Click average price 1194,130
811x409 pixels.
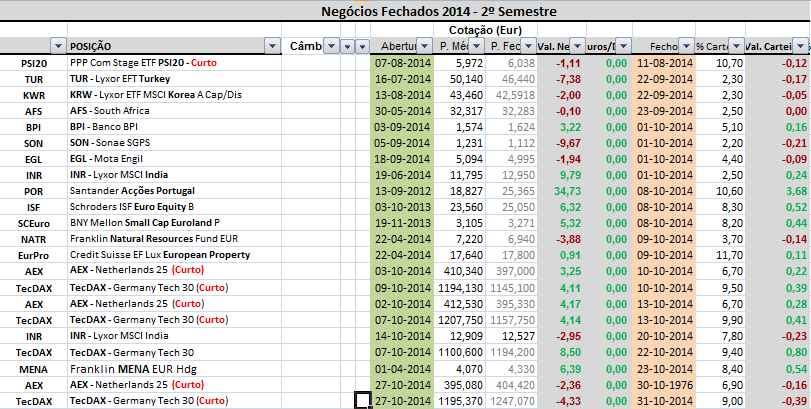460,288
